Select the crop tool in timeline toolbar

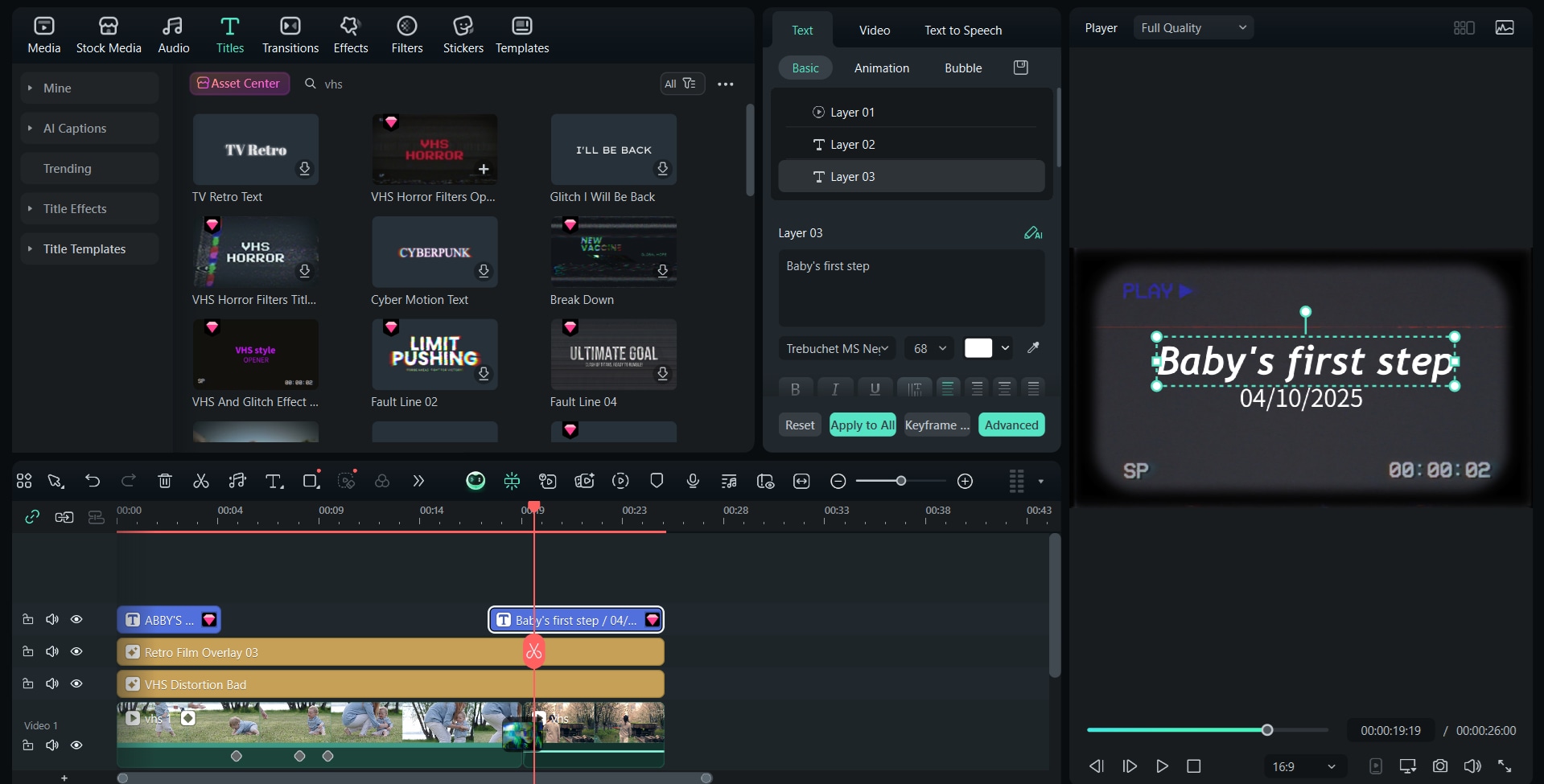tap(311, 481)
